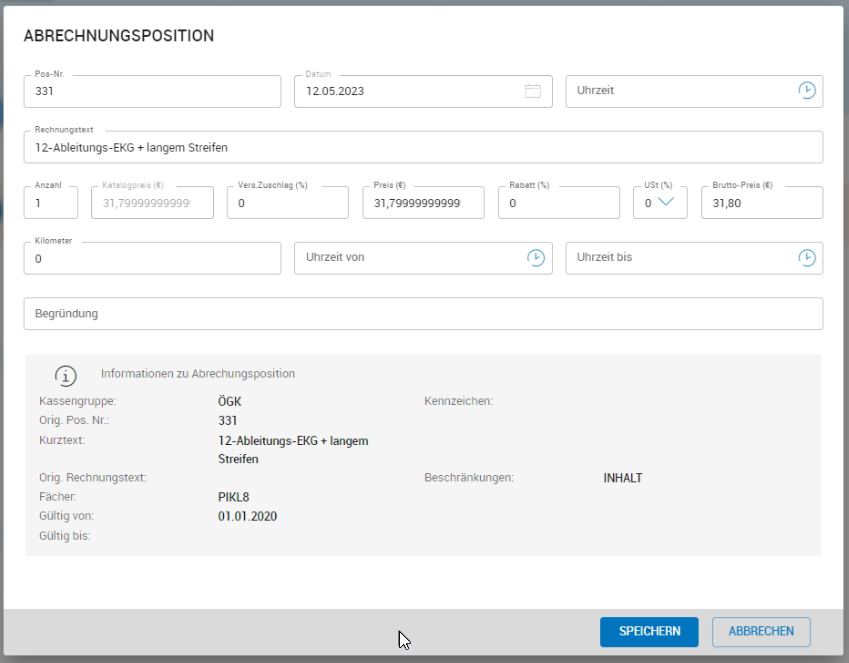This screenshot has height=663, width=849.
Task: Click the Rabatt (%) input field
Action: [558, 203]
